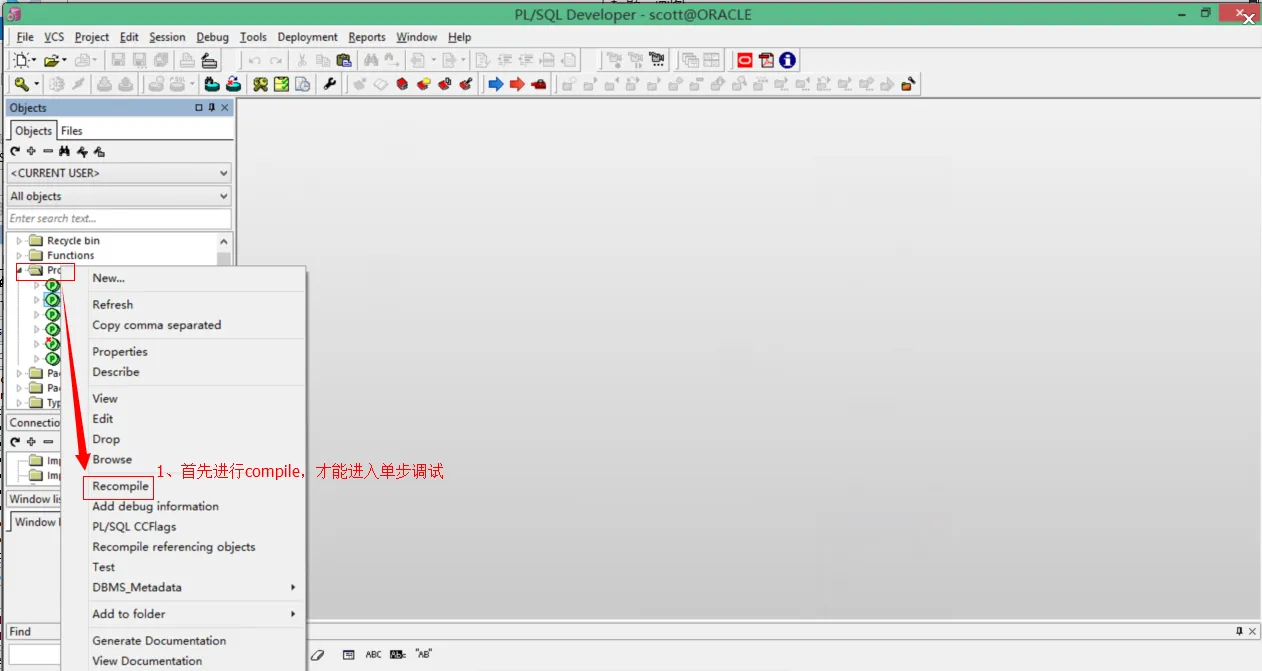Open the Add to folder submenu
Viewport: 1262px width, 671px height.
[183, 614]
